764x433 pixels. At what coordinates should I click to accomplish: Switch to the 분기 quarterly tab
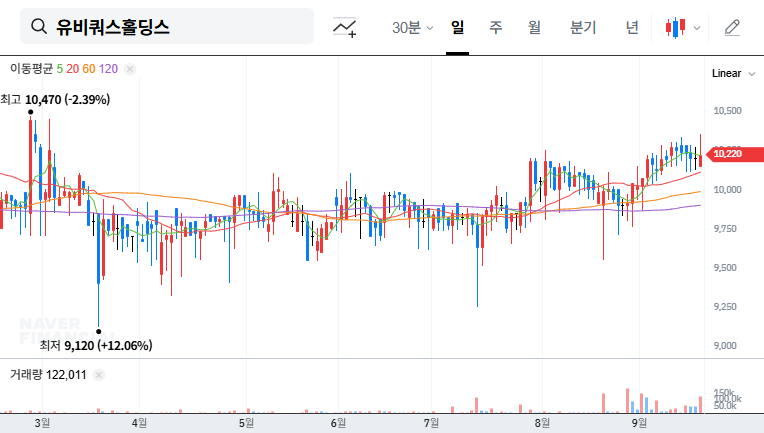tap(583, 27)
